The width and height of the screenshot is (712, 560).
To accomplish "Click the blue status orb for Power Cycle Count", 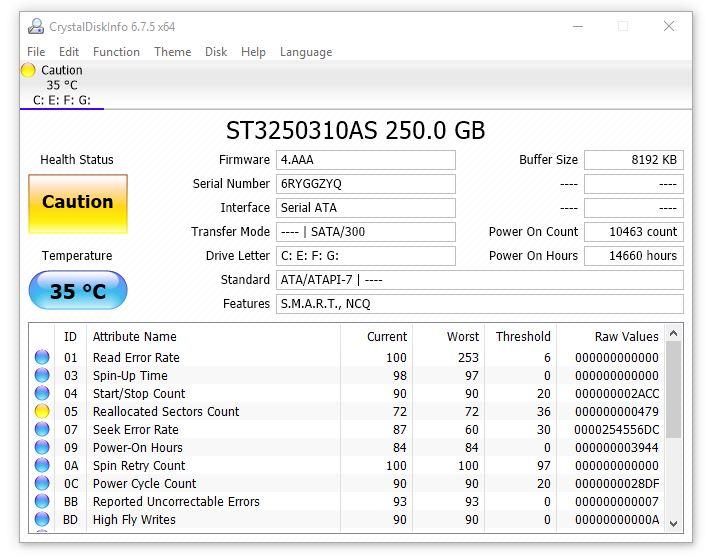I will click(x=42, y=483).
